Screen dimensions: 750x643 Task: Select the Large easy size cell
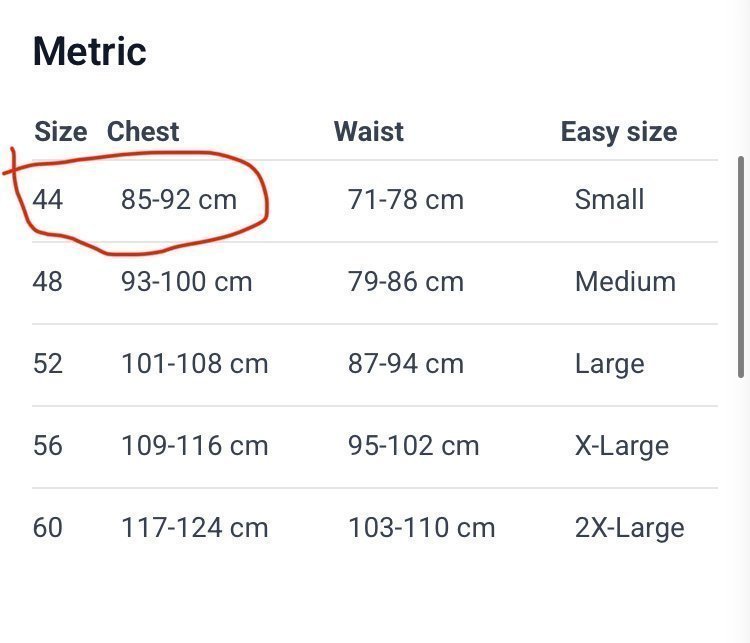(x=610, y=365)
